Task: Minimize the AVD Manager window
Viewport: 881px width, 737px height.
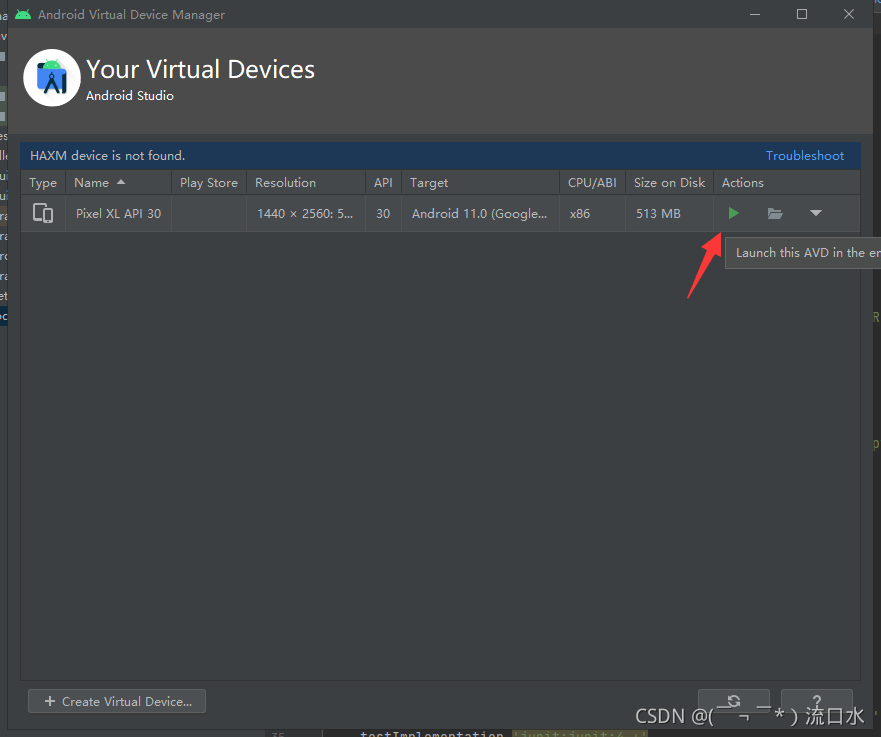Action: pyautogui.click(x=755, y=14)
